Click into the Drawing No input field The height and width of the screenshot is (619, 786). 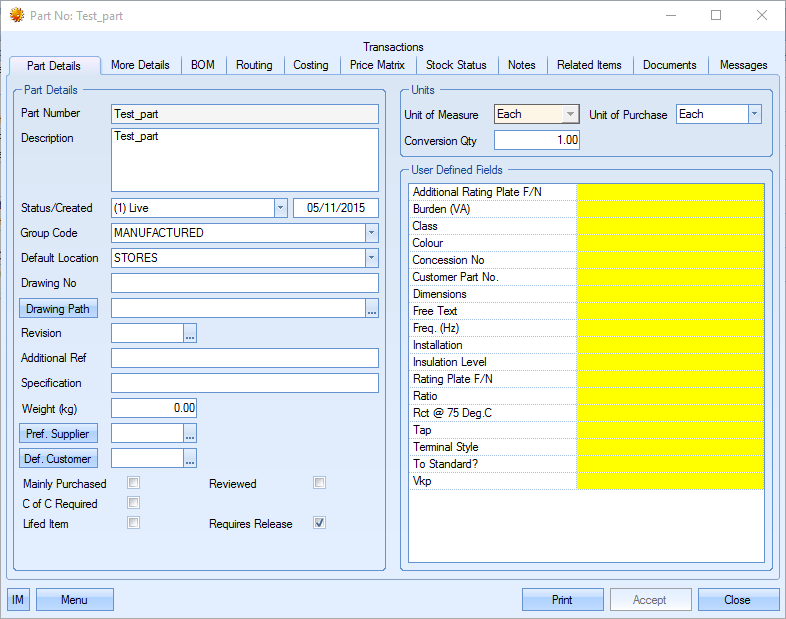point(245,284)
